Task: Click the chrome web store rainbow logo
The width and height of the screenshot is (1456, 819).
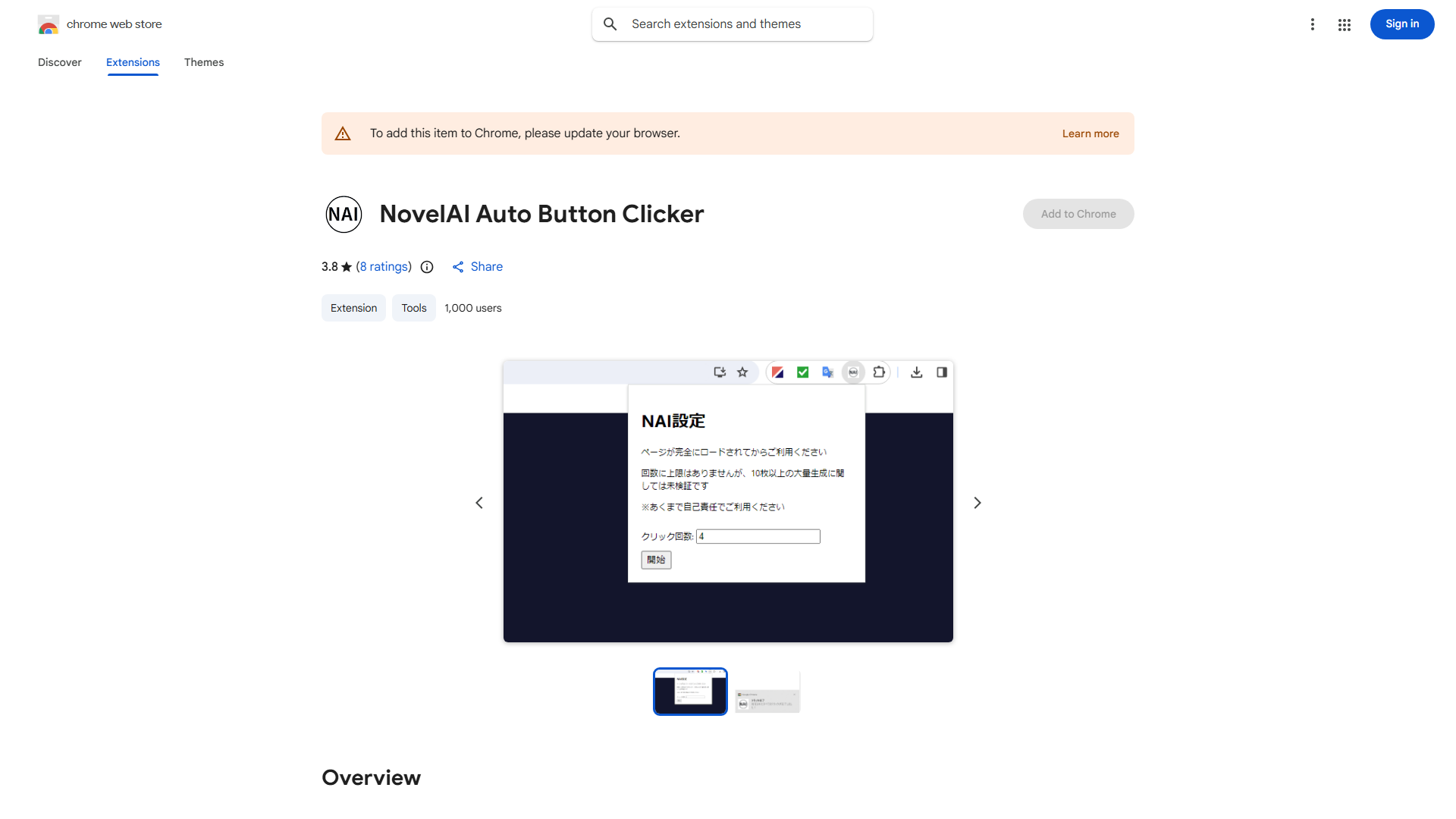Action: pyautogui.click(x=48, y=24)
